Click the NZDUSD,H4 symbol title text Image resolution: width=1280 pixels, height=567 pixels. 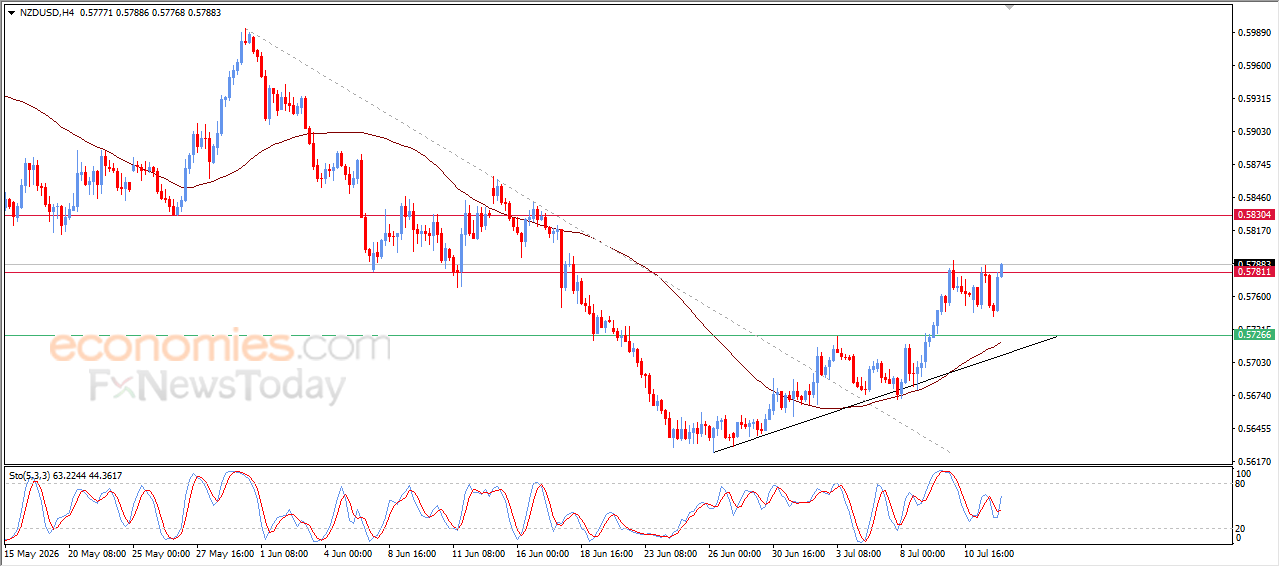click(x=46, y=13)
